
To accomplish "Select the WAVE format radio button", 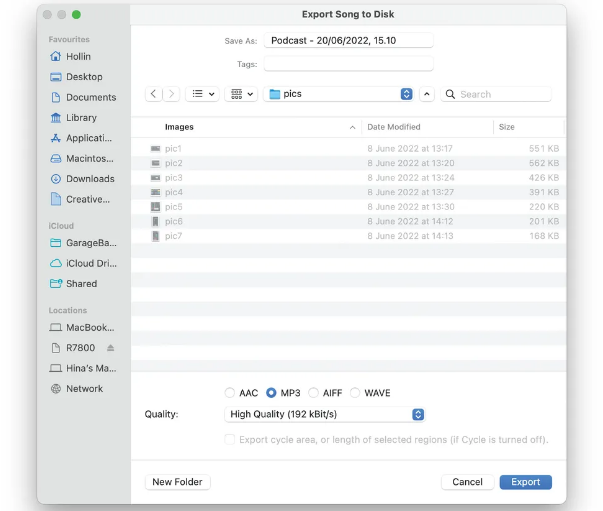I will [356, 393].
